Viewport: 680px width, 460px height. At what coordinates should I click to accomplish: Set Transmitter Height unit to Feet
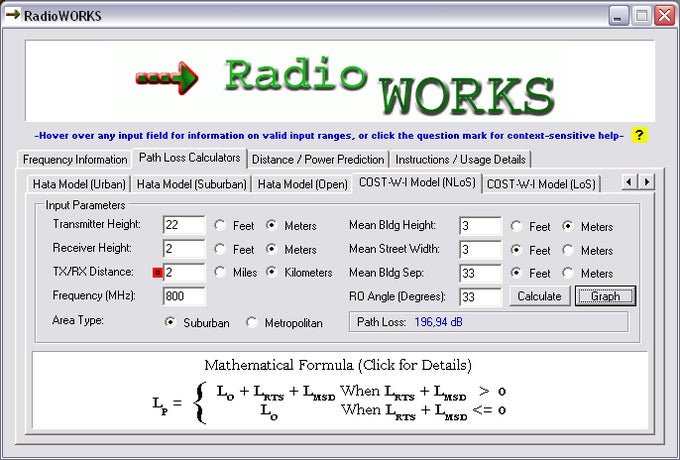point(234,225)
